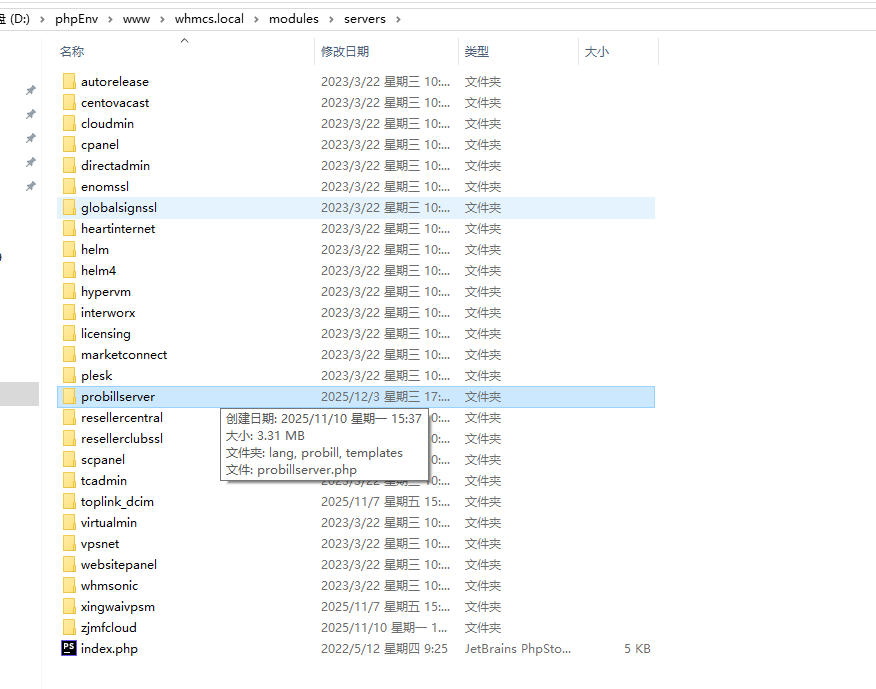This screenshot has width=876, height=689.
Task: Open the chevron after modules in path
Action: [331, 19]
